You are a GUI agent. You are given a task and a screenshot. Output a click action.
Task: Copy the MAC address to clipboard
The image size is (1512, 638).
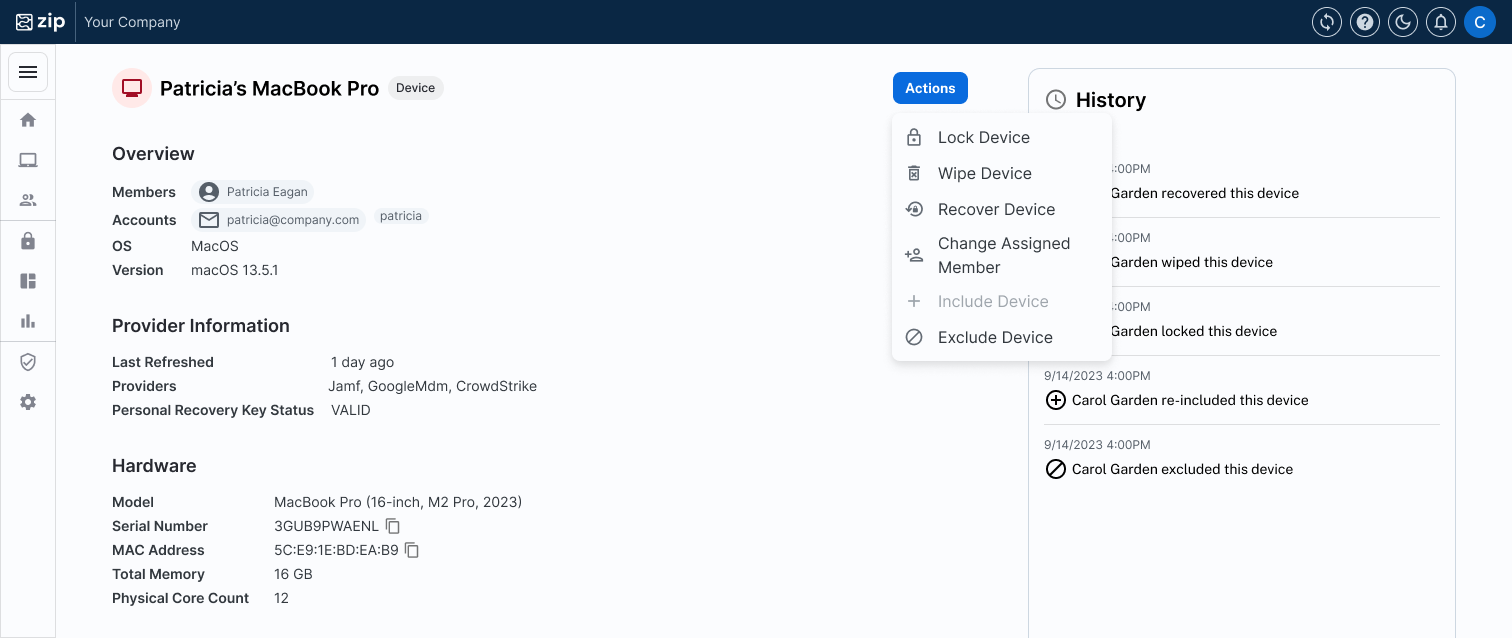point(412,550)
